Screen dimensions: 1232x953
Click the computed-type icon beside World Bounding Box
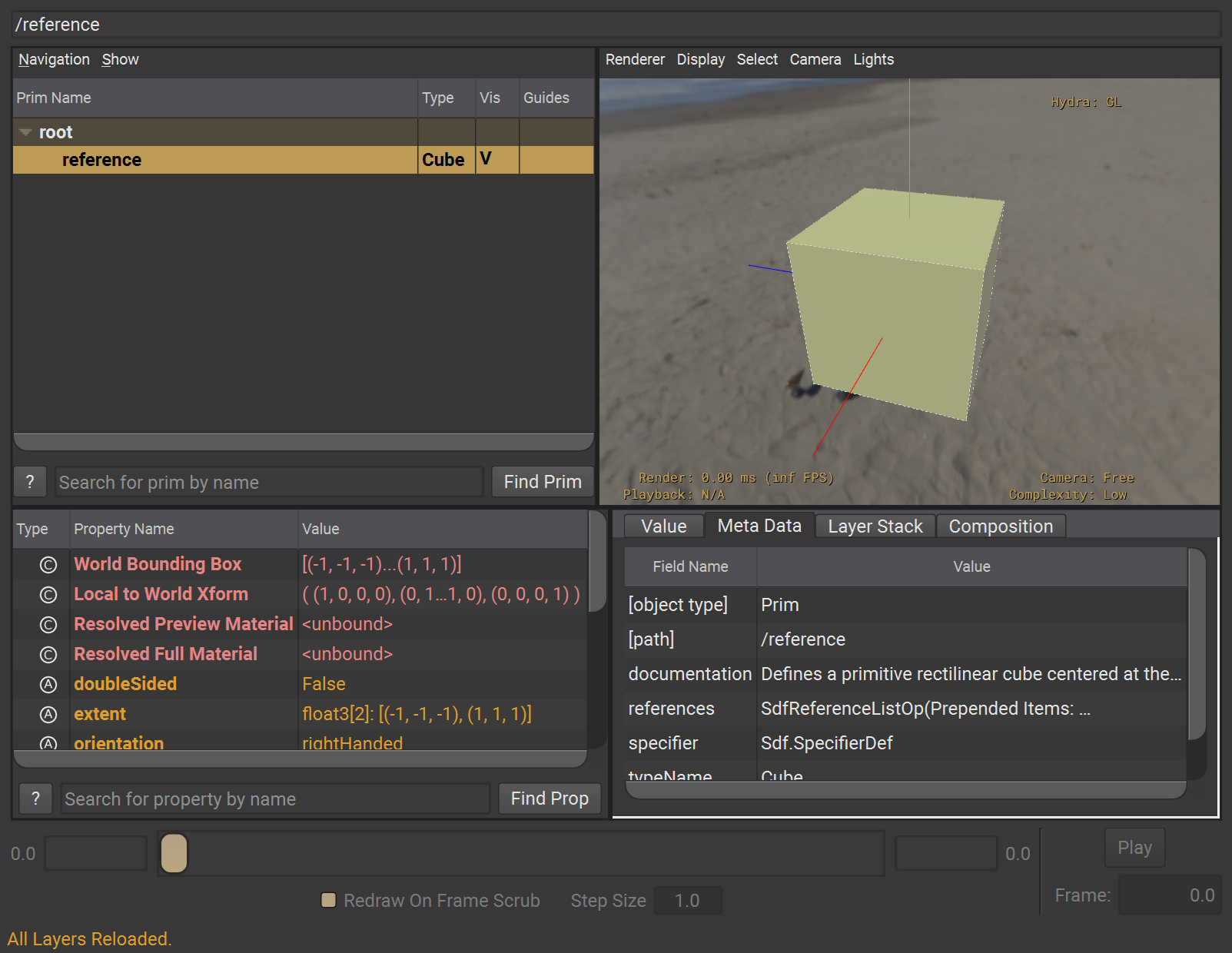pyautogui.click(x=48, y=565)
